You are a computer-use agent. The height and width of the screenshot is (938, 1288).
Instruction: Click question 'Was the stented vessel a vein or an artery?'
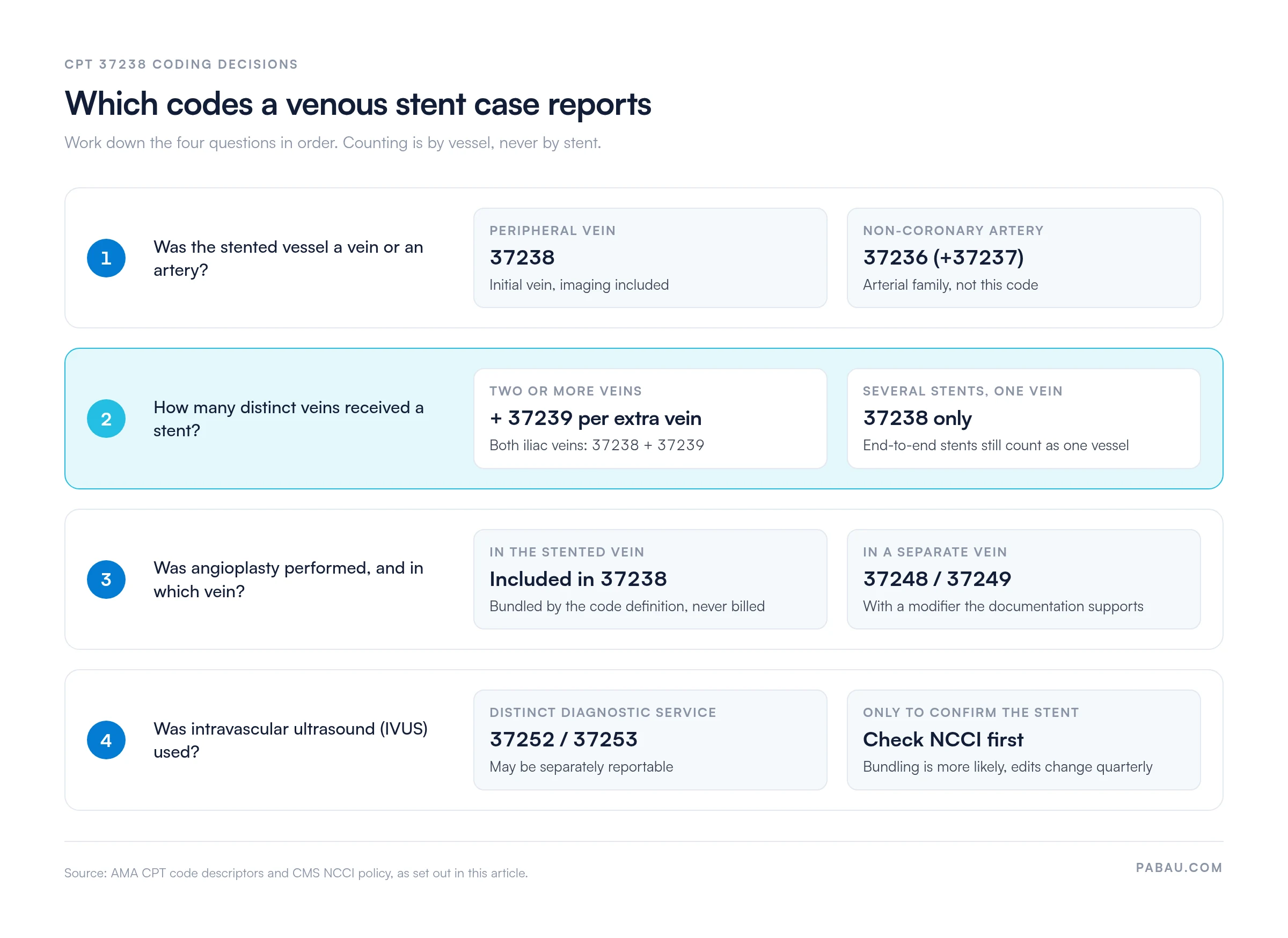(x=289, y=258)
